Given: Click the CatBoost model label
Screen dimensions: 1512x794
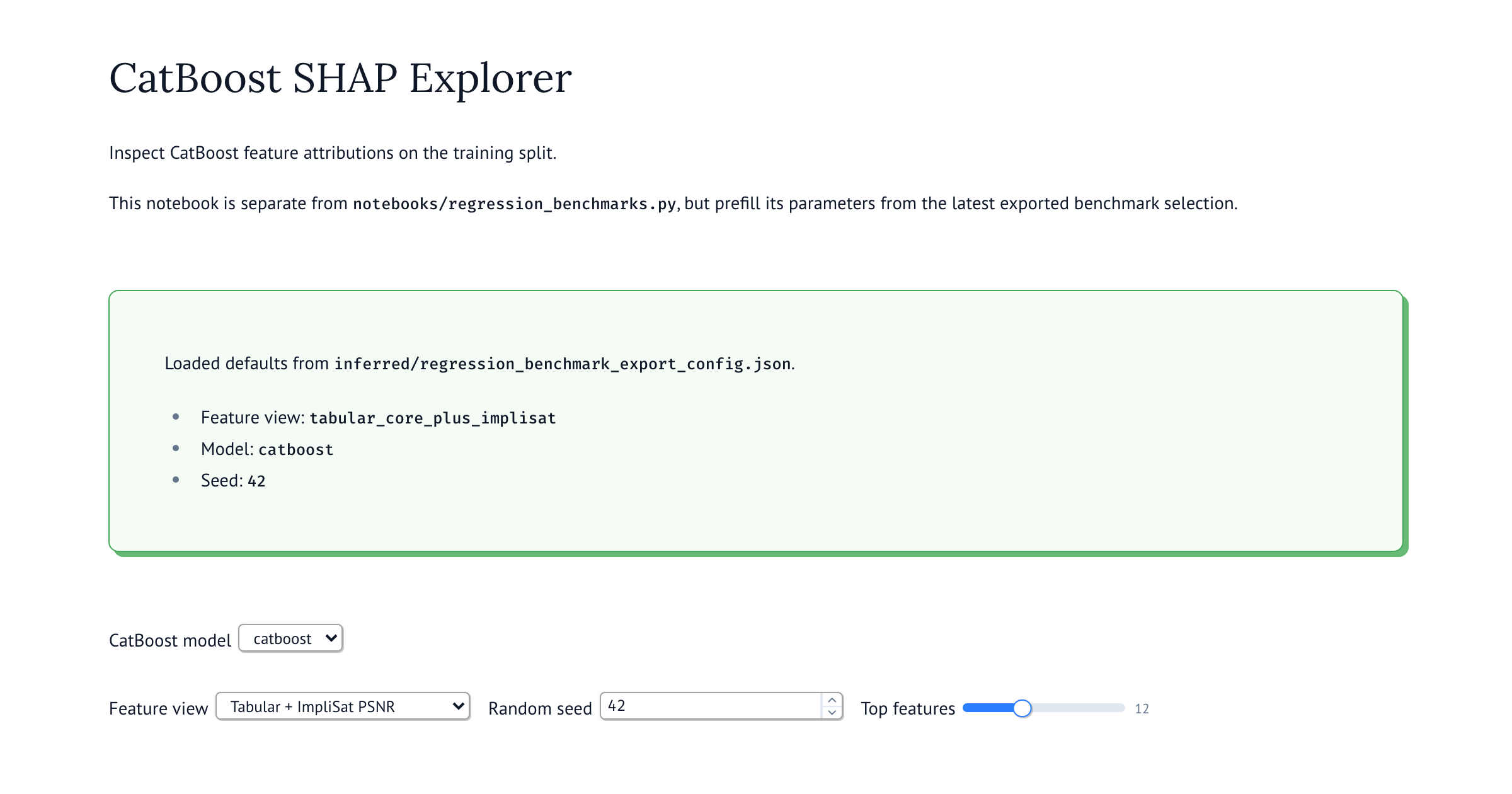Looking at the screenshot, I should coord(170,640).
